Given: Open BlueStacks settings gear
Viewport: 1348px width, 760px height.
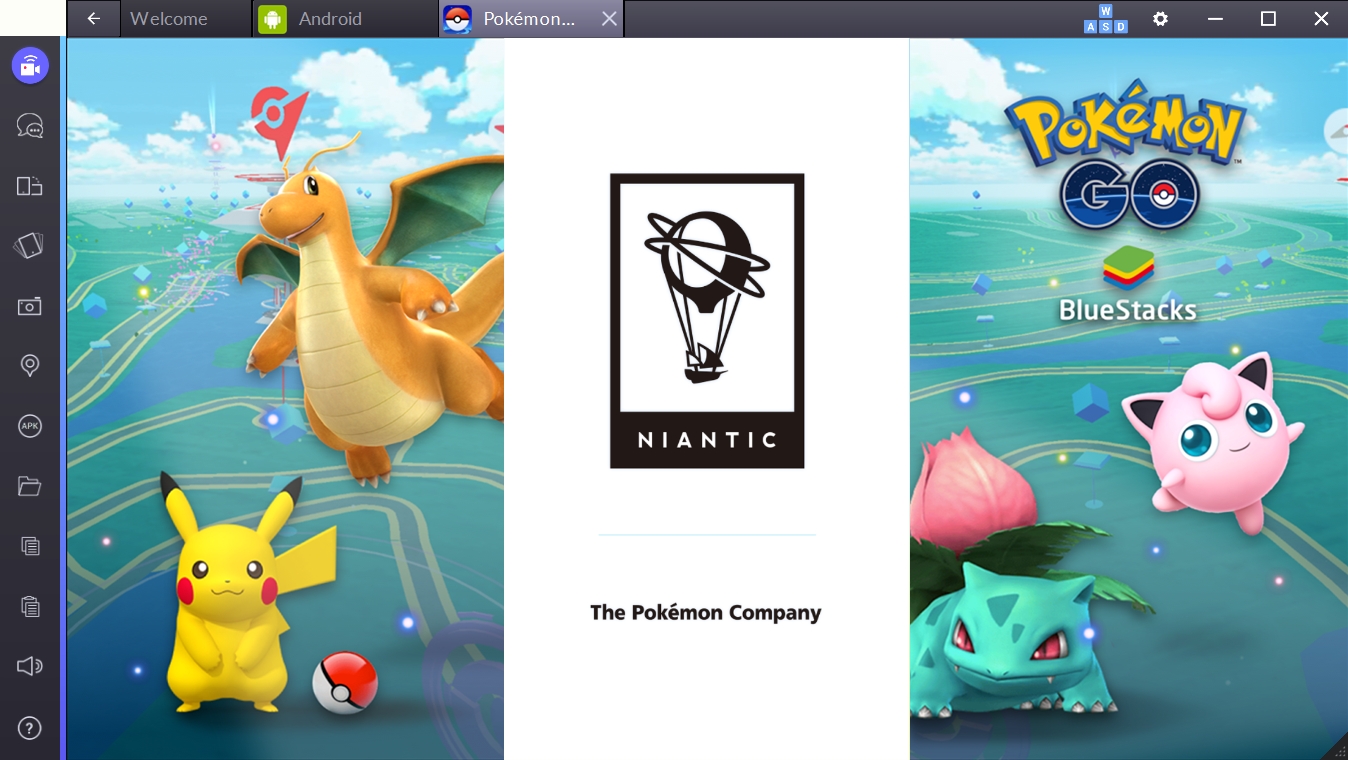Looking at the screenshot, I should (1160, 19).
